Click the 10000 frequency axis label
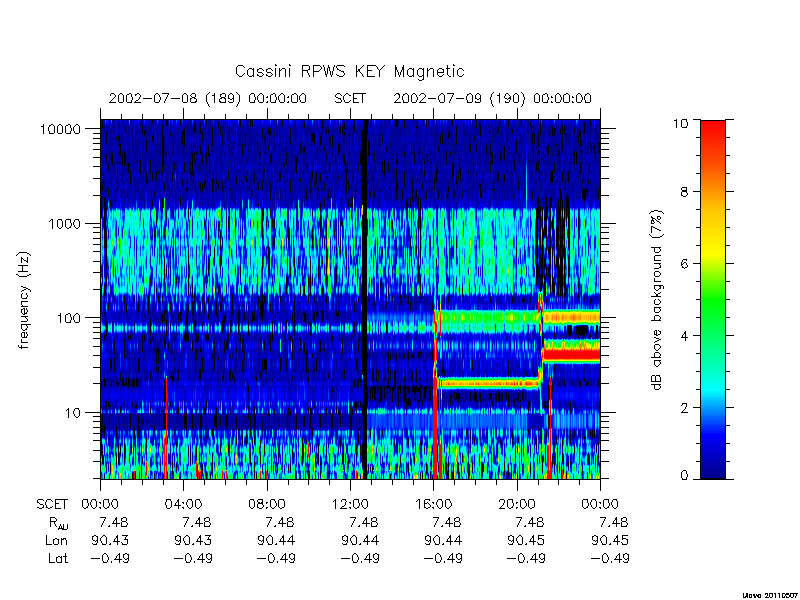This screenshot has width=800, height=600. pyautogui.click(x=61, y=129)
